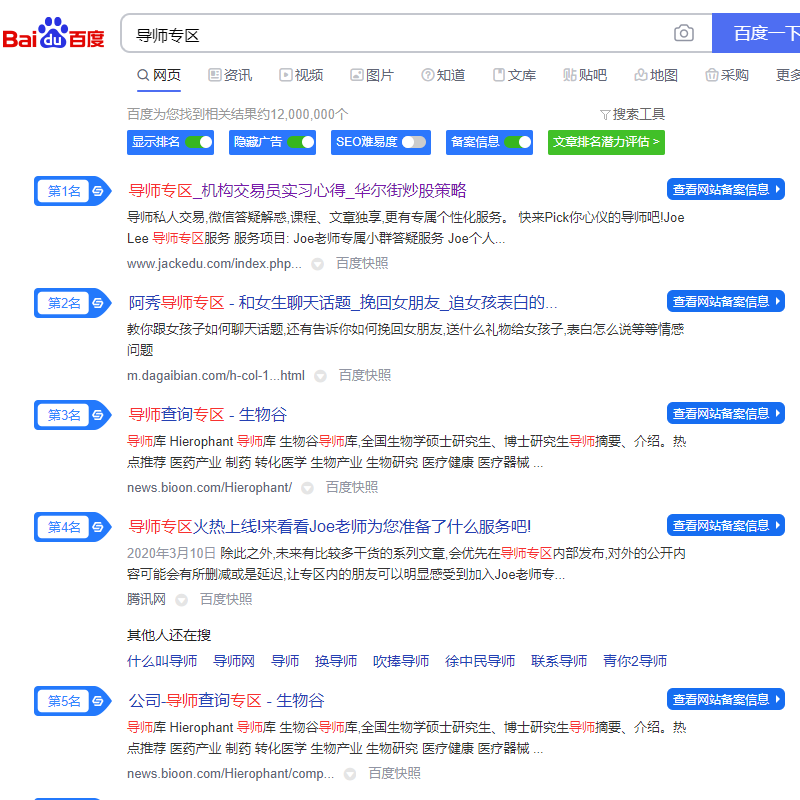Toggle the 显示排名 switch
Image resolution: width=800 pixels, height=800 pixels.
tap(198, 142)
